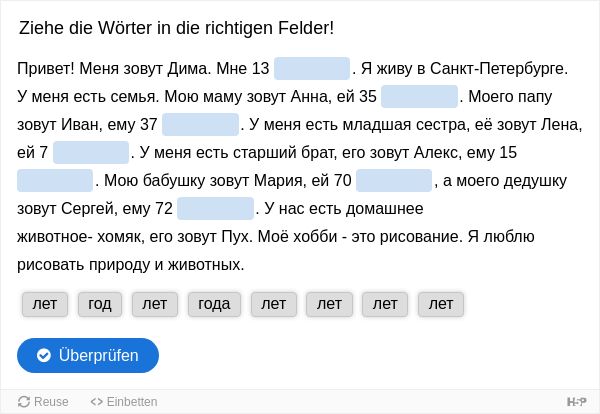Image resolution: width=600 pixels, height=414 pixels.
Task: Click the Überprüfen check button
Action: (x=88, y=355)
